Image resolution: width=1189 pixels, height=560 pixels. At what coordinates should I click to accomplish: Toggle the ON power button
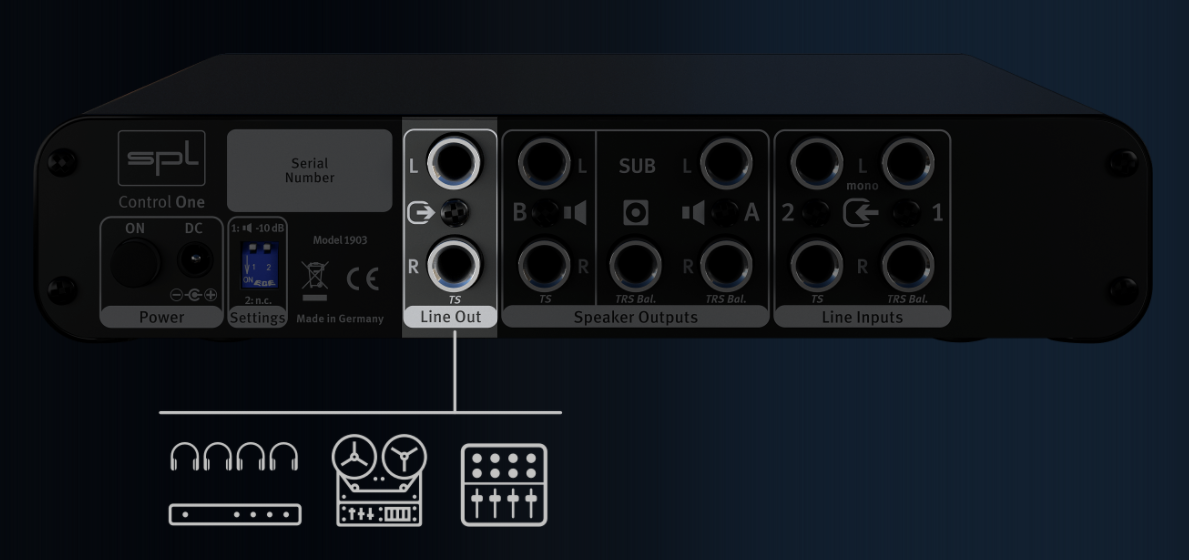136,262
